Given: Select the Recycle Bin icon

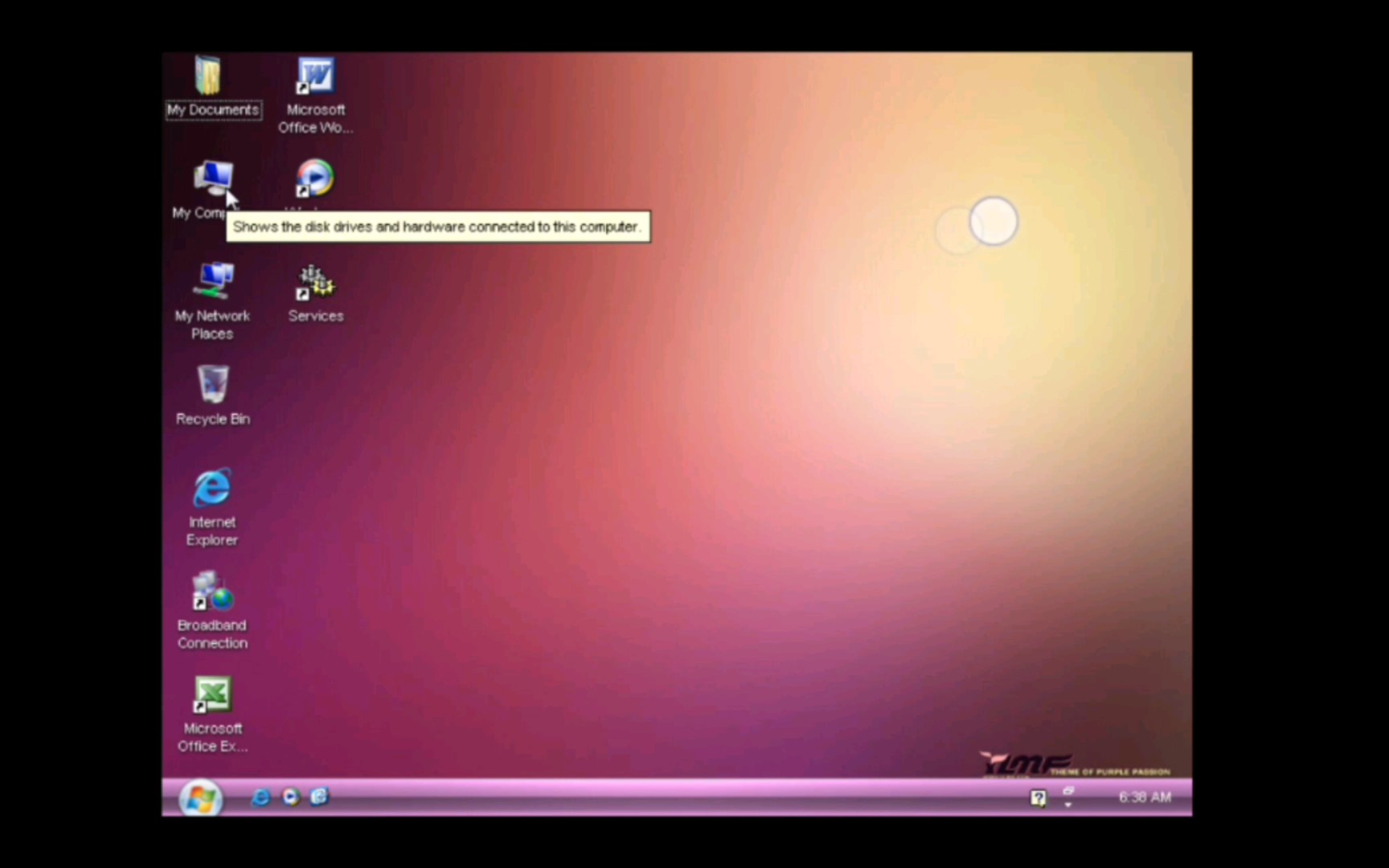Looking at the screenshot, I should (213, 384).
